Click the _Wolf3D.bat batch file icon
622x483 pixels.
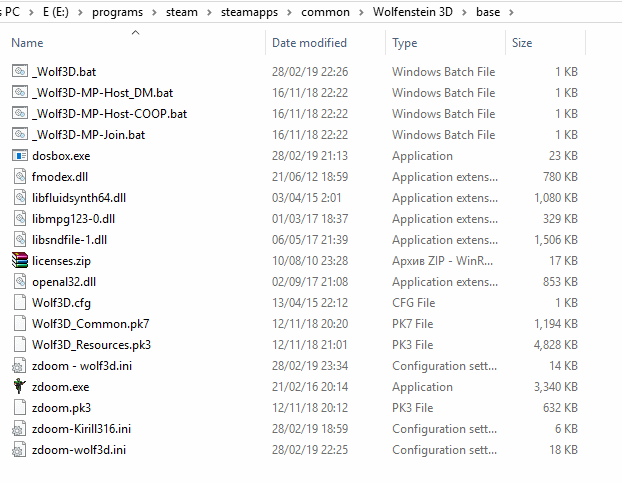pos(20,72)
